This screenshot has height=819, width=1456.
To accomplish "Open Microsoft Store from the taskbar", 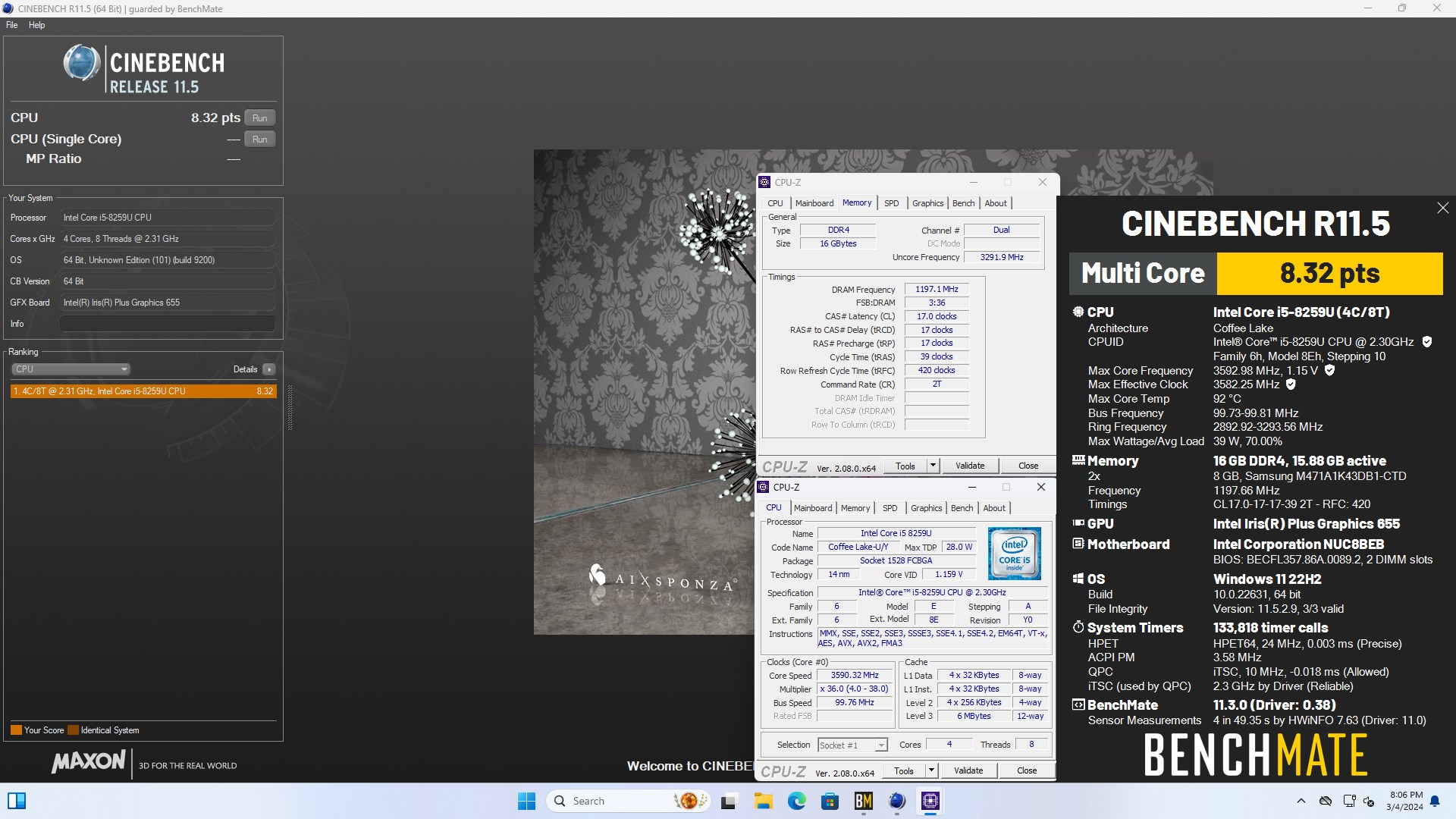I will 830,801.
